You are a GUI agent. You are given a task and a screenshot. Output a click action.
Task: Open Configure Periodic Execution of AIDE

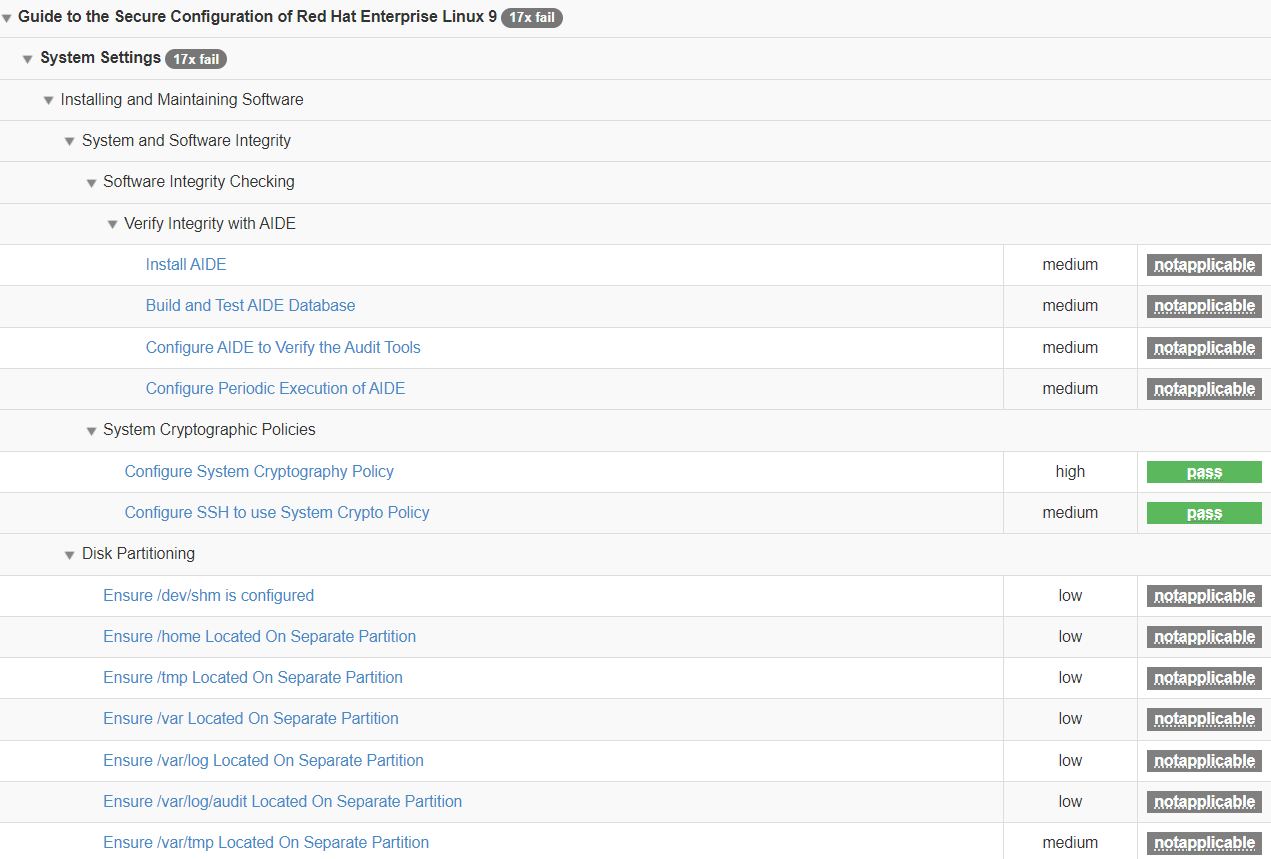[275, 389]
